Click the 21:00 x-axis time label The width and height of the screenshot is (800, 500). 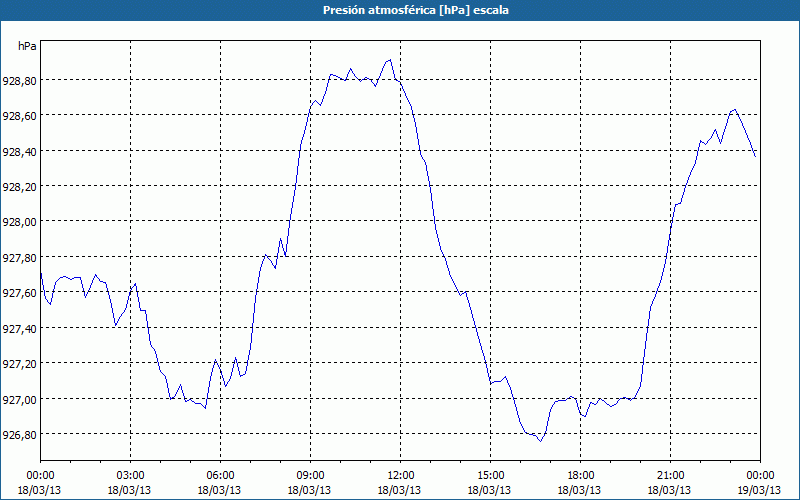[670, 476]
